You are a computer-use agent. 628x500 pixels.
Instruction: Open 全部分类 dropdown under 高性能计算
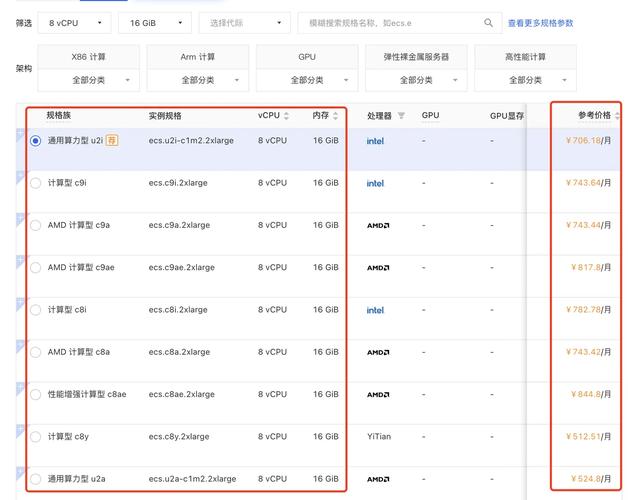tap(525, 80)
